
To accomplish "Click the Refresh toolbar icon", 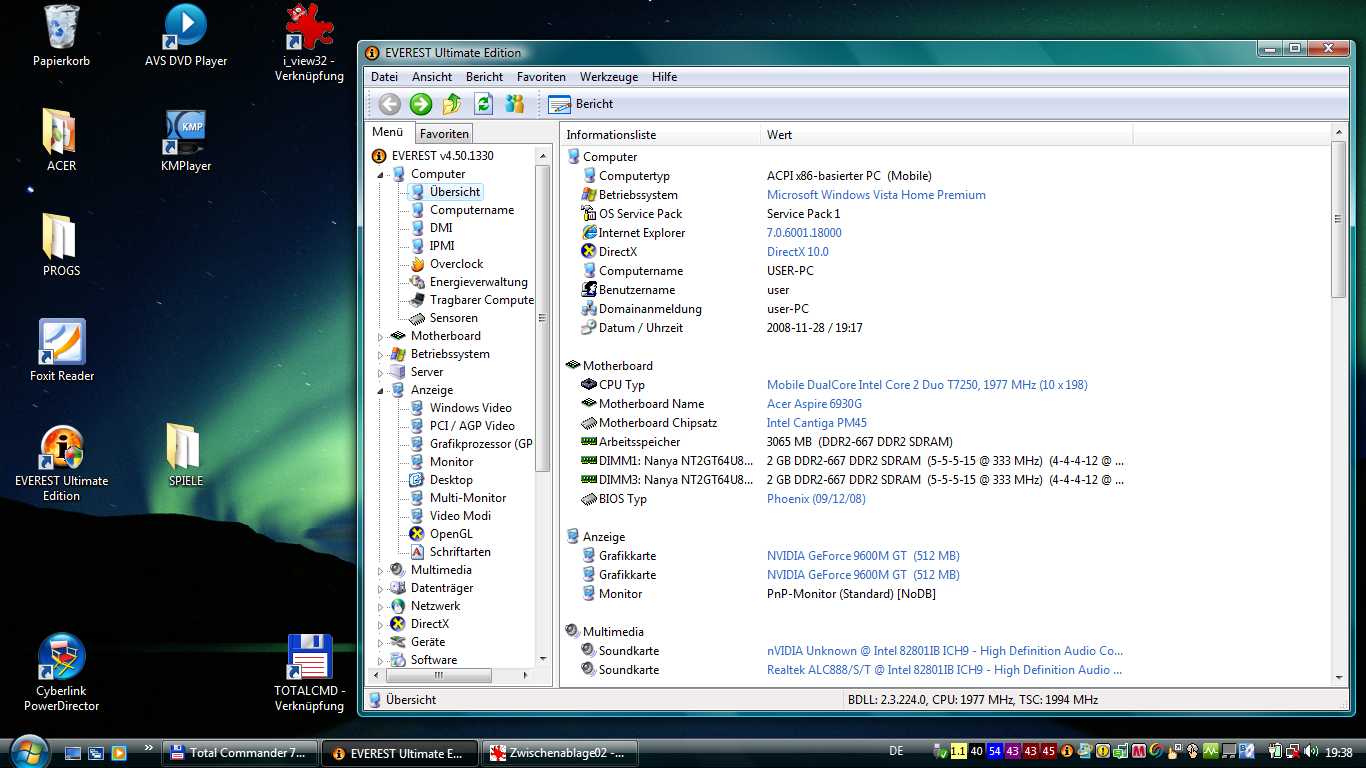I will pos(483,104).
